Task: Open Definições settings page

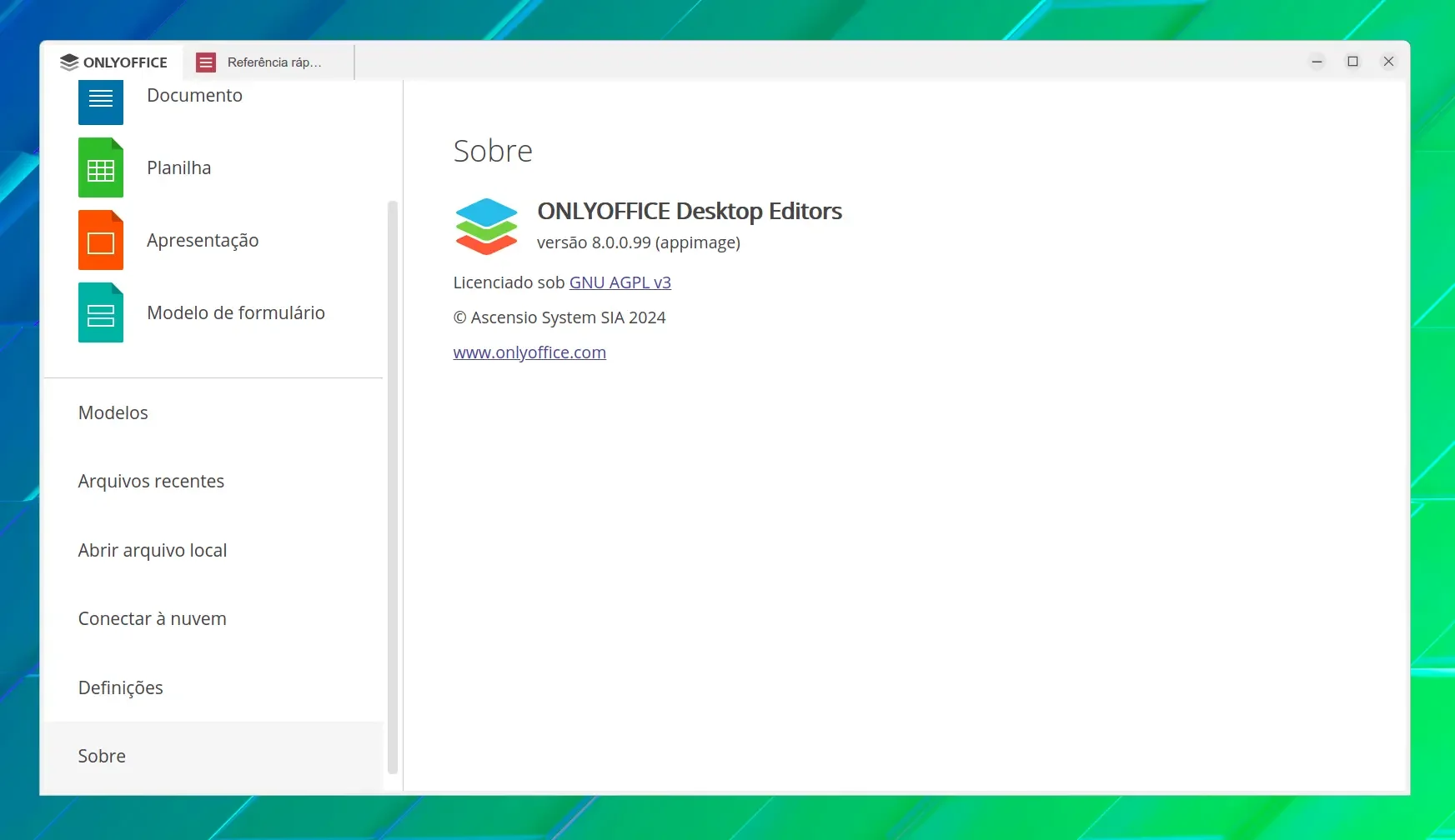Action: click(213, 687)
